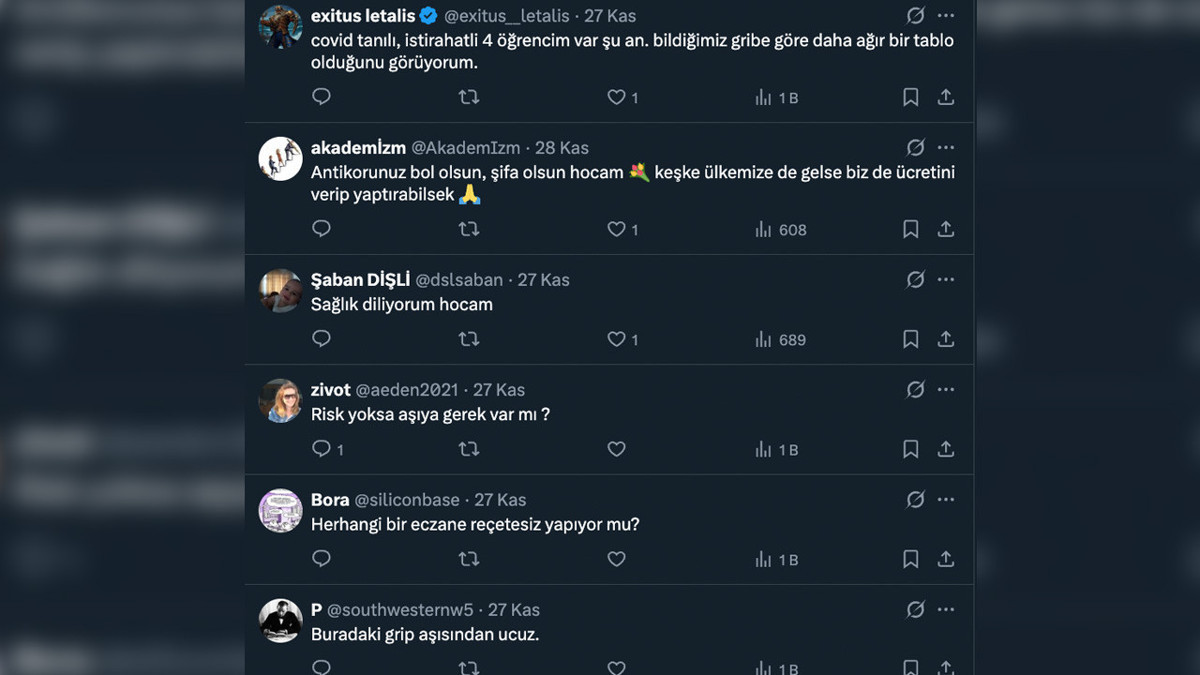Click zivot's profile avatar
1200x675 pixels.
(x=281, y=400)
